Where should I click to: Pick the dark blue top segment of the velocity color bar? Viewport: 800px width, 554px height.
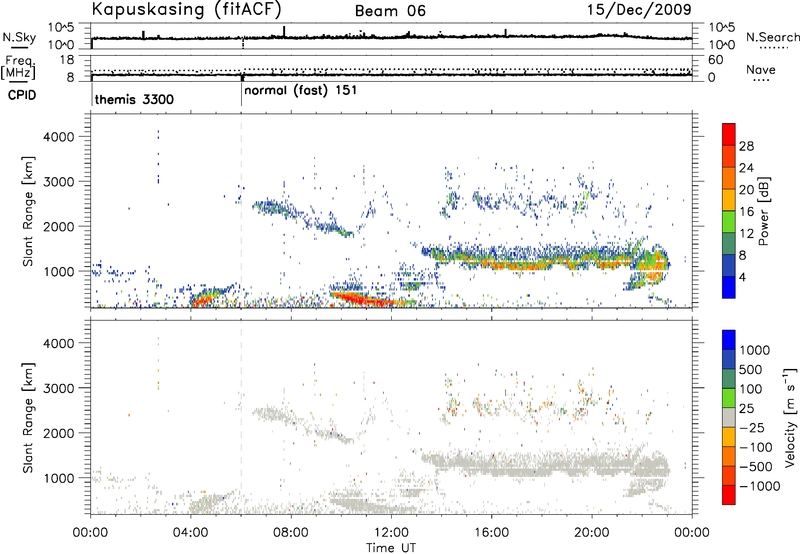coord(729,340)
